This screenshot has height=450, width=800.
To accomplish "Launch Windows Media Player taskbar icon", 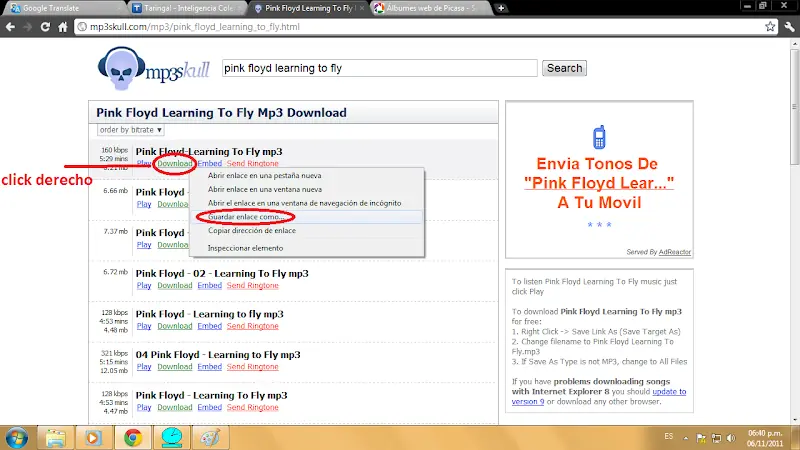I will (x=93, y=438).
